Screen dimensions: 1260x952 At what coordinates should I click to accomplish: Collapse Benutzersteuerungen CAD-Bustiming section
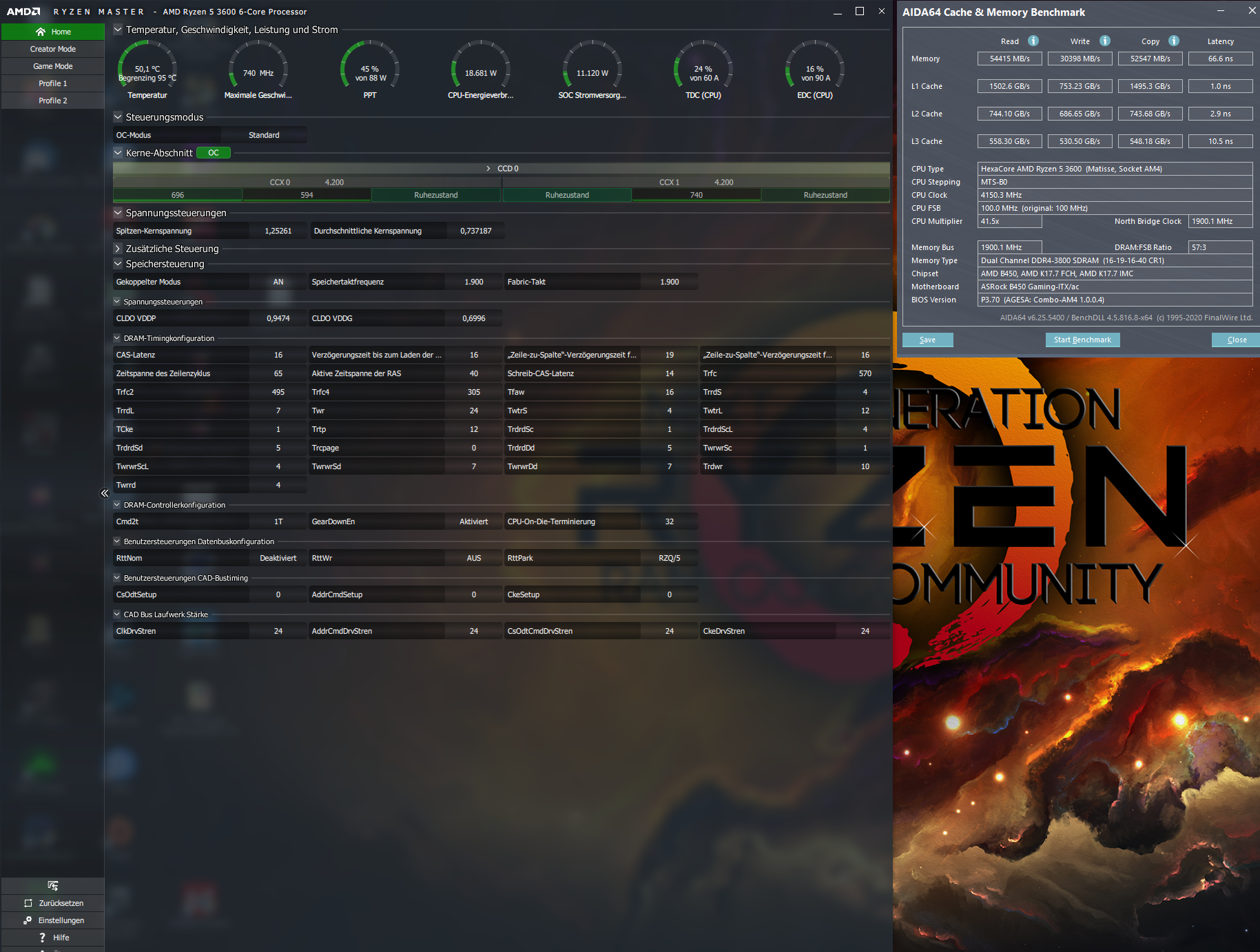pyautogui.click(x=117, y=578)
